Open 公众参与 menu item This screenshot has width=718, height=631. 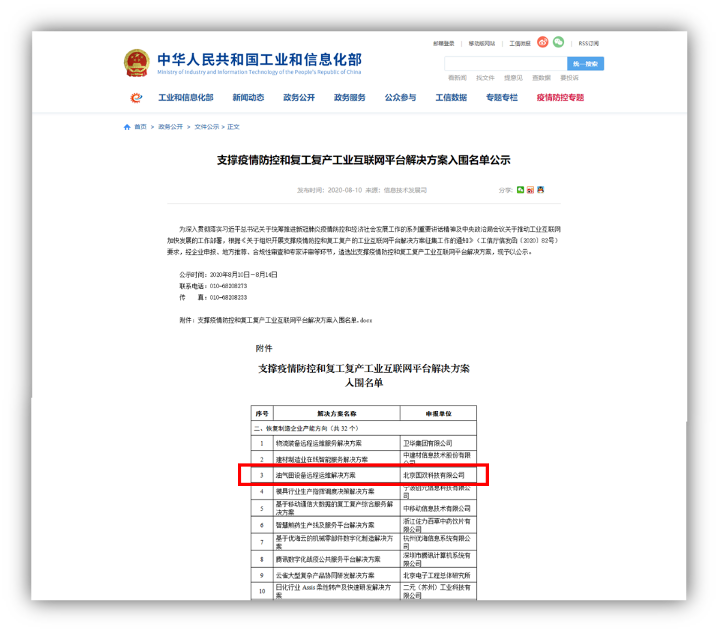click(400, 98)
